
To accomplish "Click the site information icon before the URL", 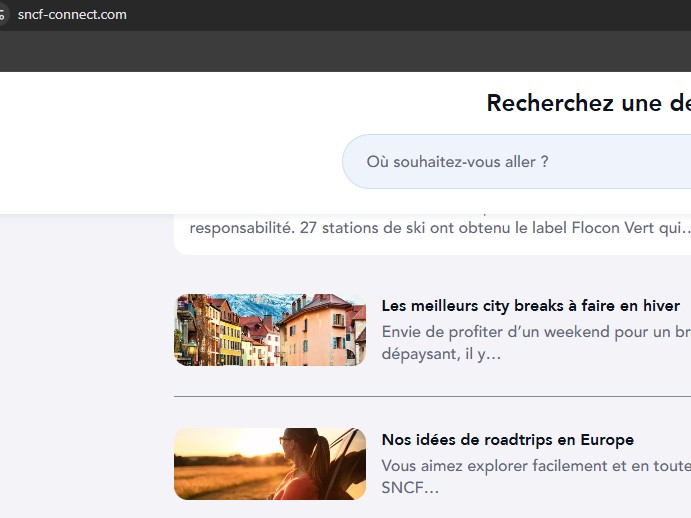I will click(x=3, y=15).
